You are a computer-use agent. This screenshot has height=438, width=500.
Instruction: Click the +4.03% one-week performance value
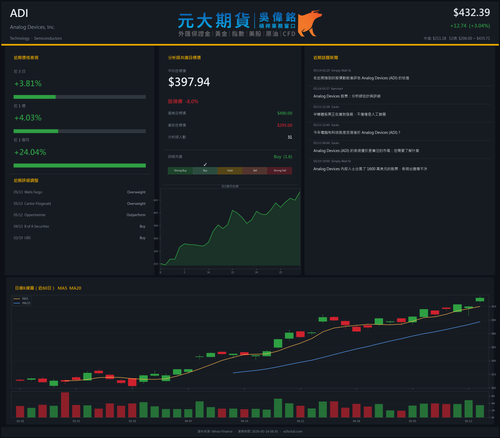click(28, 118)
